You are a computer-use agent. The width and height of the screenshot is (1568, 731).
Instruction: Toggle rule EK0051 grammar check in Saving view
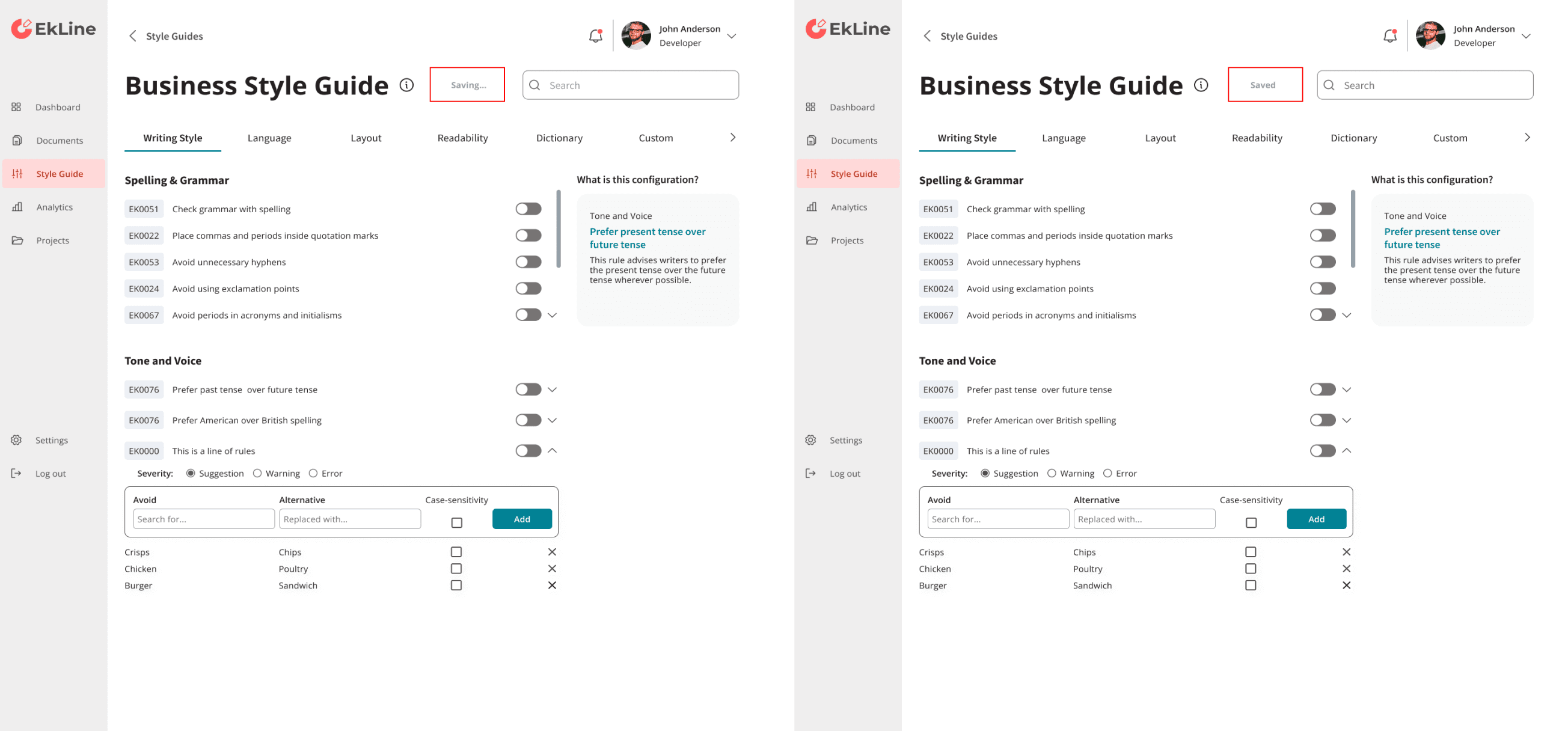click(528, 209)
